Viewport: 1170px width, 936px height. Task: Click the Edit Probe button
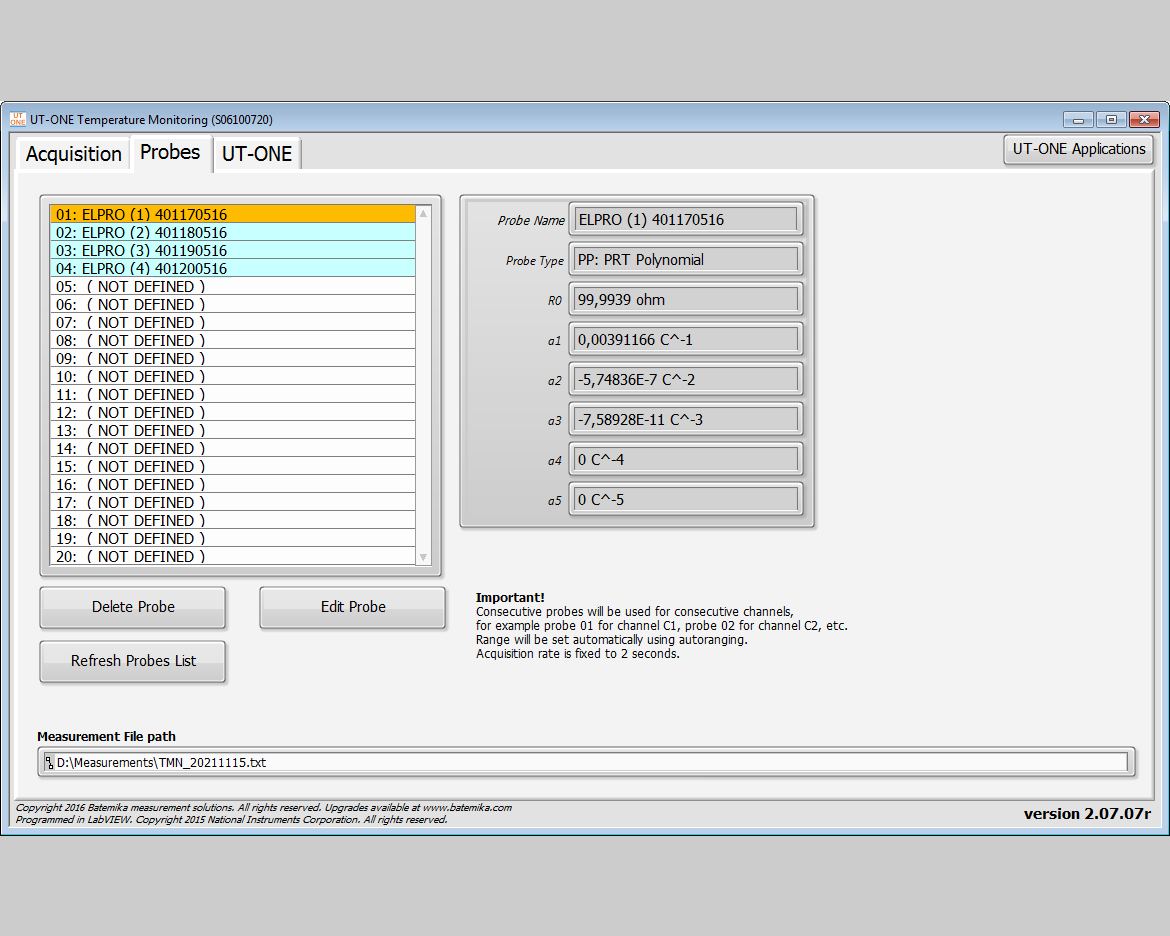352,607
